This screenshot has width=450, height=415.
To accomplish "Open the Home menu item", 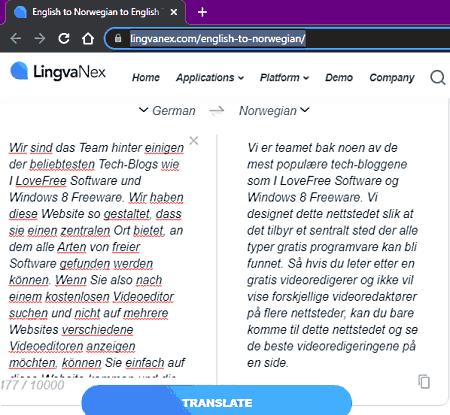I will coord(146,78).
